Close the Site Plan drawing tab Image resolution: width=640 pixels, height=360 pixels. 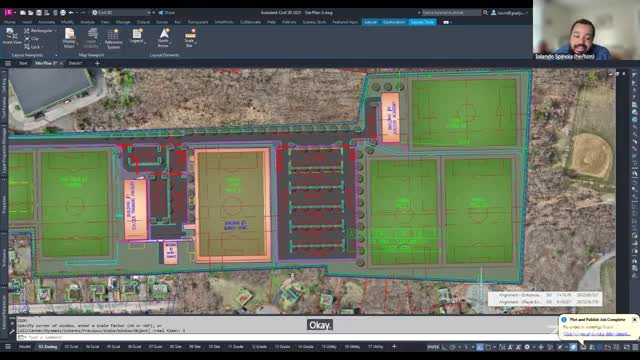61,63
